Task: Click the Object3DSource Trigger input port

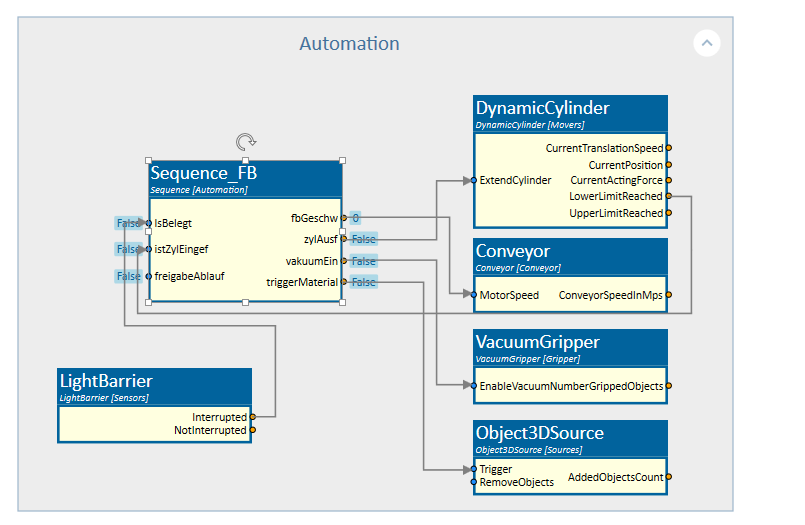Action: click(474, 469)
